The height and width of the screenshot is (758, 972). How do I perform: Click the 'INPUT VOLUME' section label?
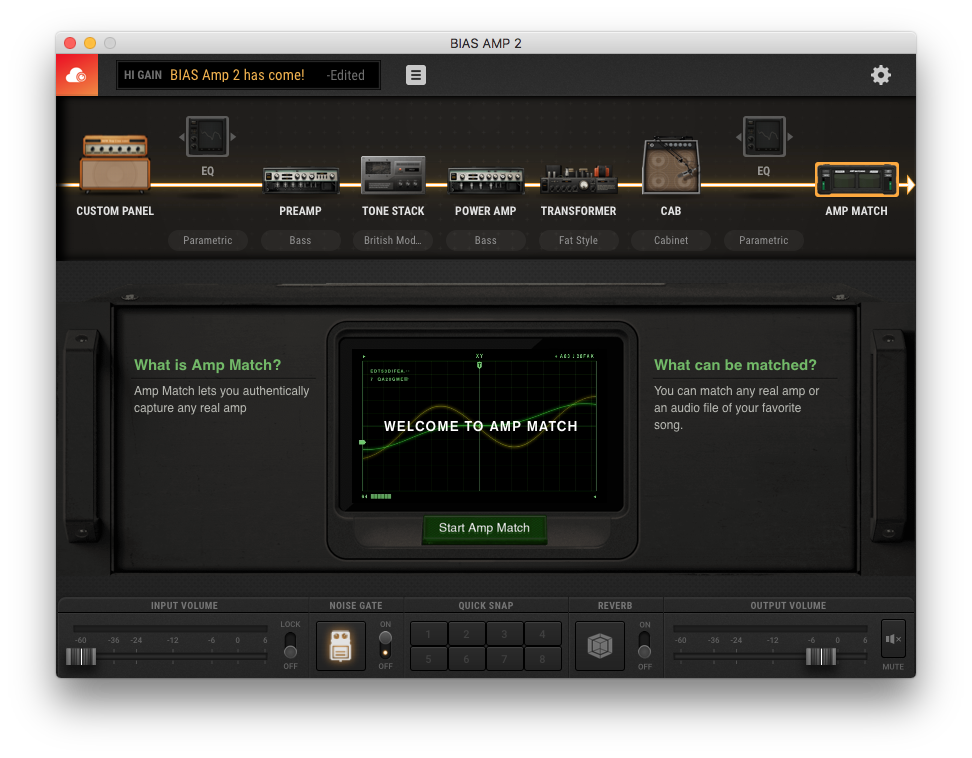[184, 606]
